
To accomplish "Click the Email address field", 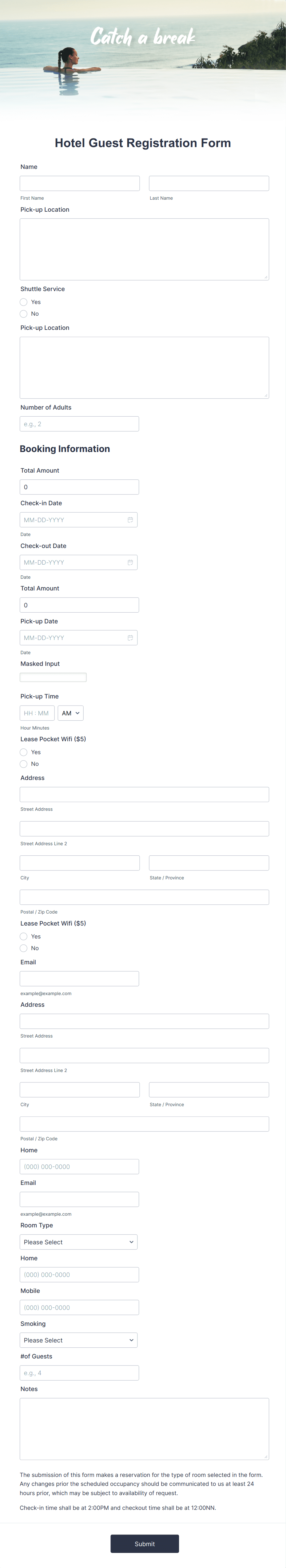I will 79,978.
